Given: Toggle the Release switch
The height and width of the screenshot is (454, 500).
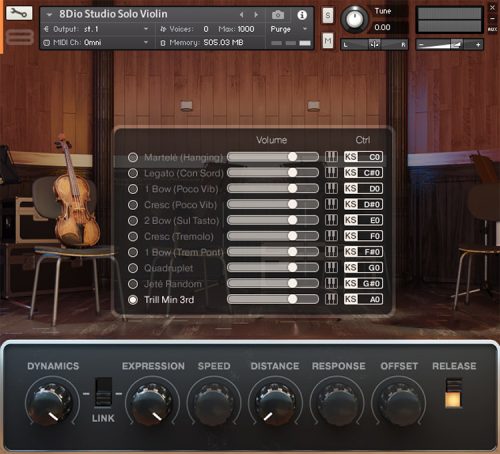Looking at the screenshot, I should pyautogui.click(x=453, y=393).
